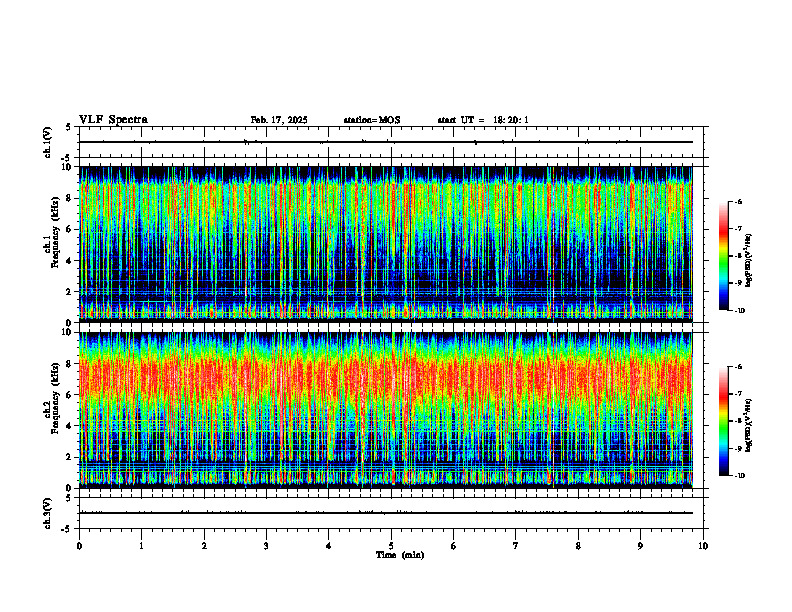
Task: Click the ch.1 spectrogram color scale bar
Action: 723,256
